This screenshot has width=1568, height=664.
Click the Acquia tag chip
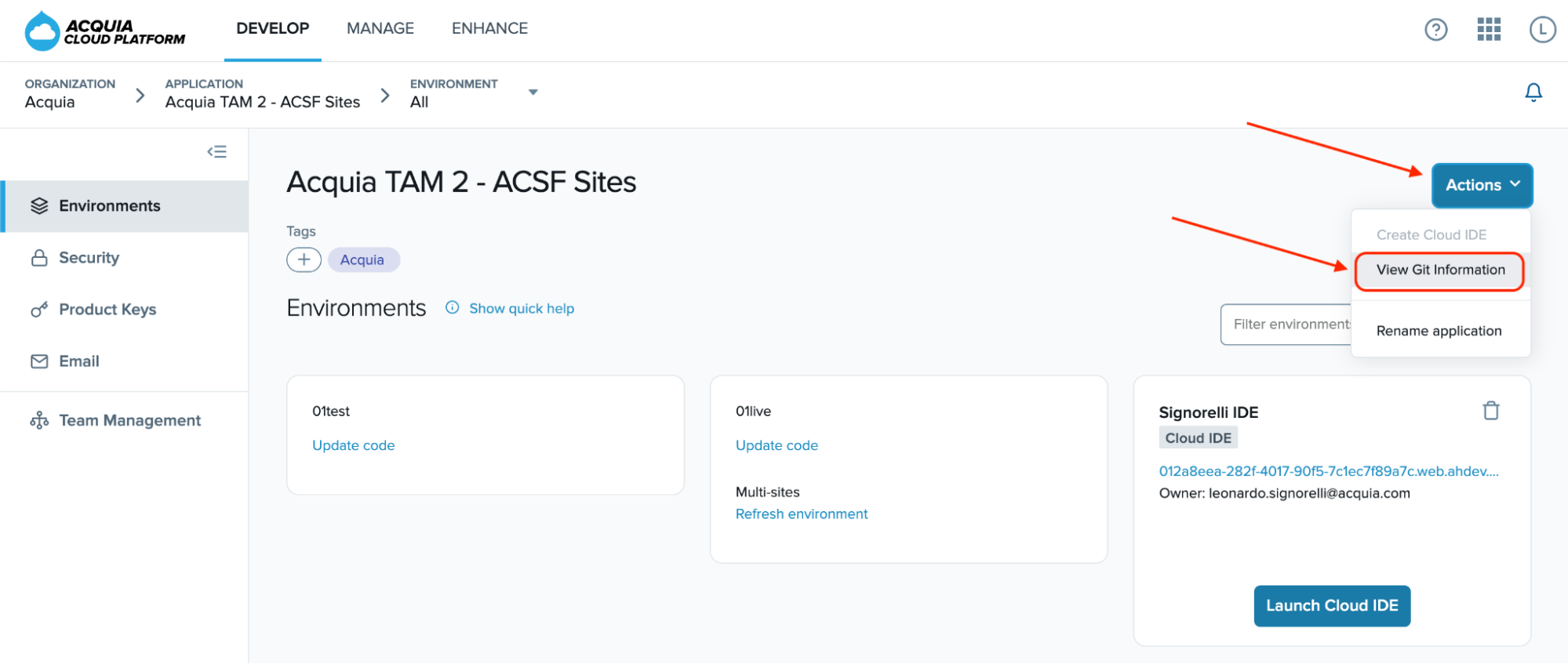(362, 260)
